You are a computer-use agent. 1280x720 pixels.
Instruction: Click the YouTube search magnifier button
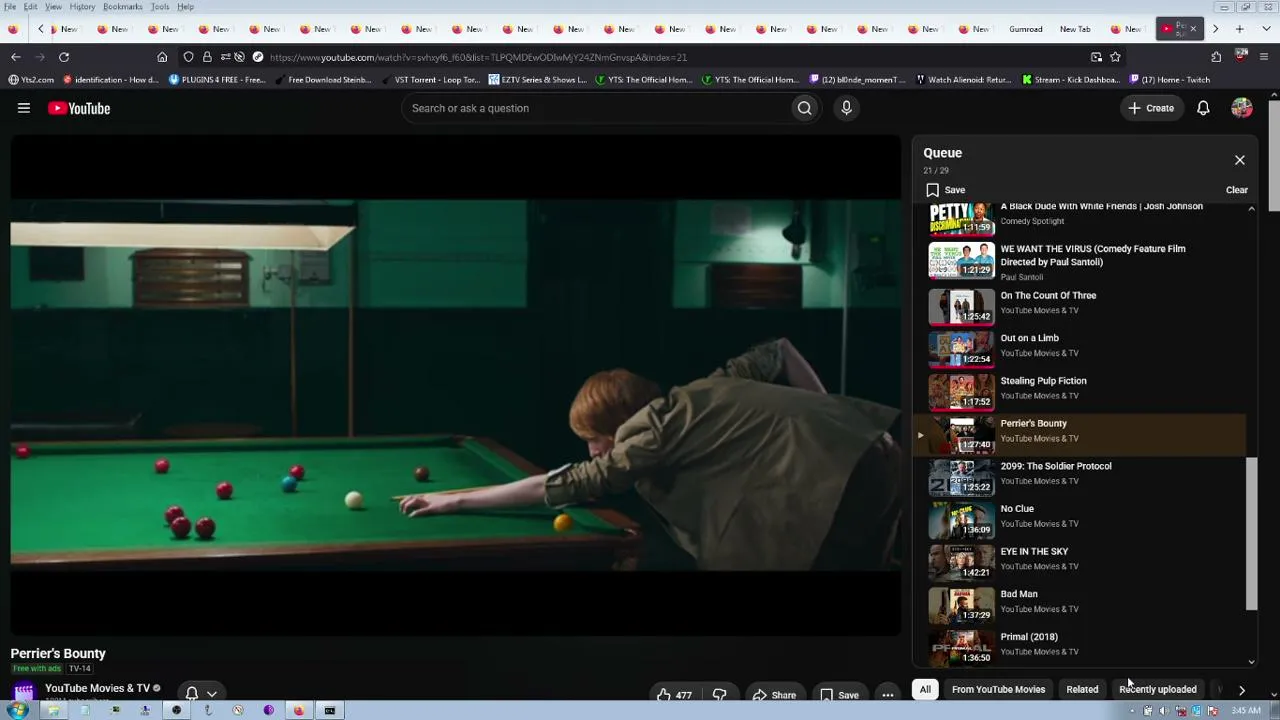(x=804, y=108)
